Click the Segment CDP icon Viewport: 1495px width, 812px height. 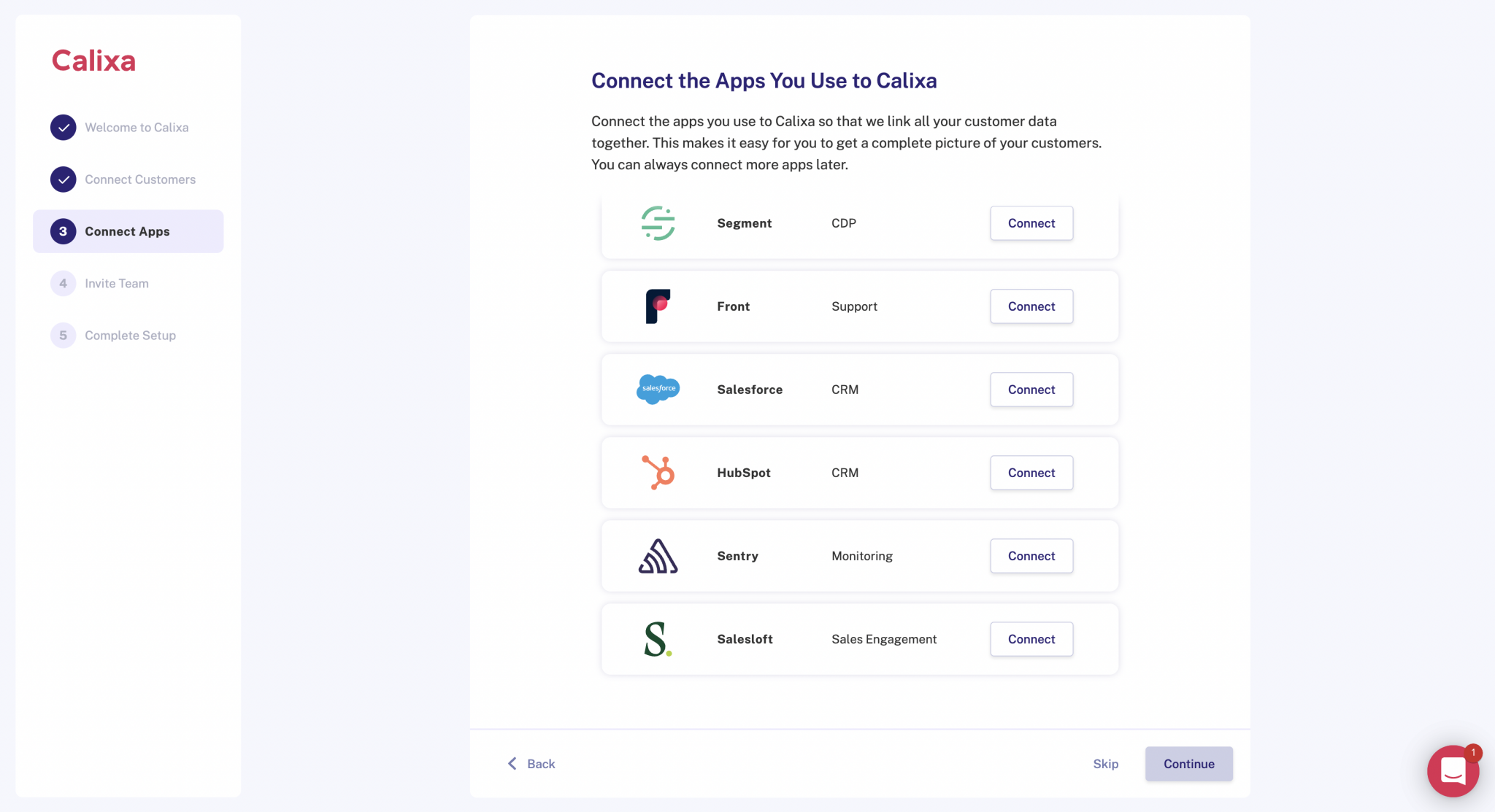tap(657, 222)
